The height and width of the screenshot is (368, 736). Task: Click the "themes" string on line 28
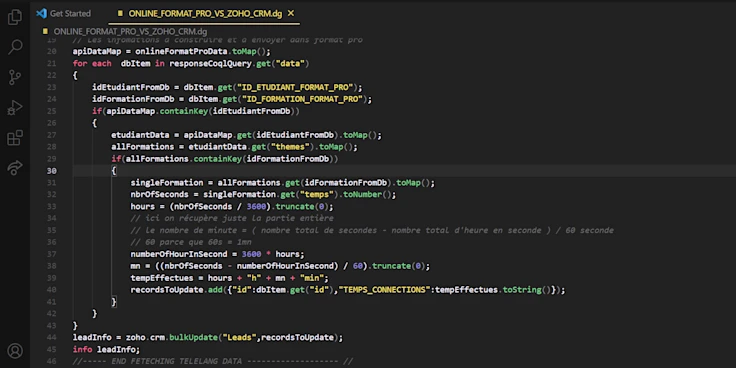click(x=291, y=147)
